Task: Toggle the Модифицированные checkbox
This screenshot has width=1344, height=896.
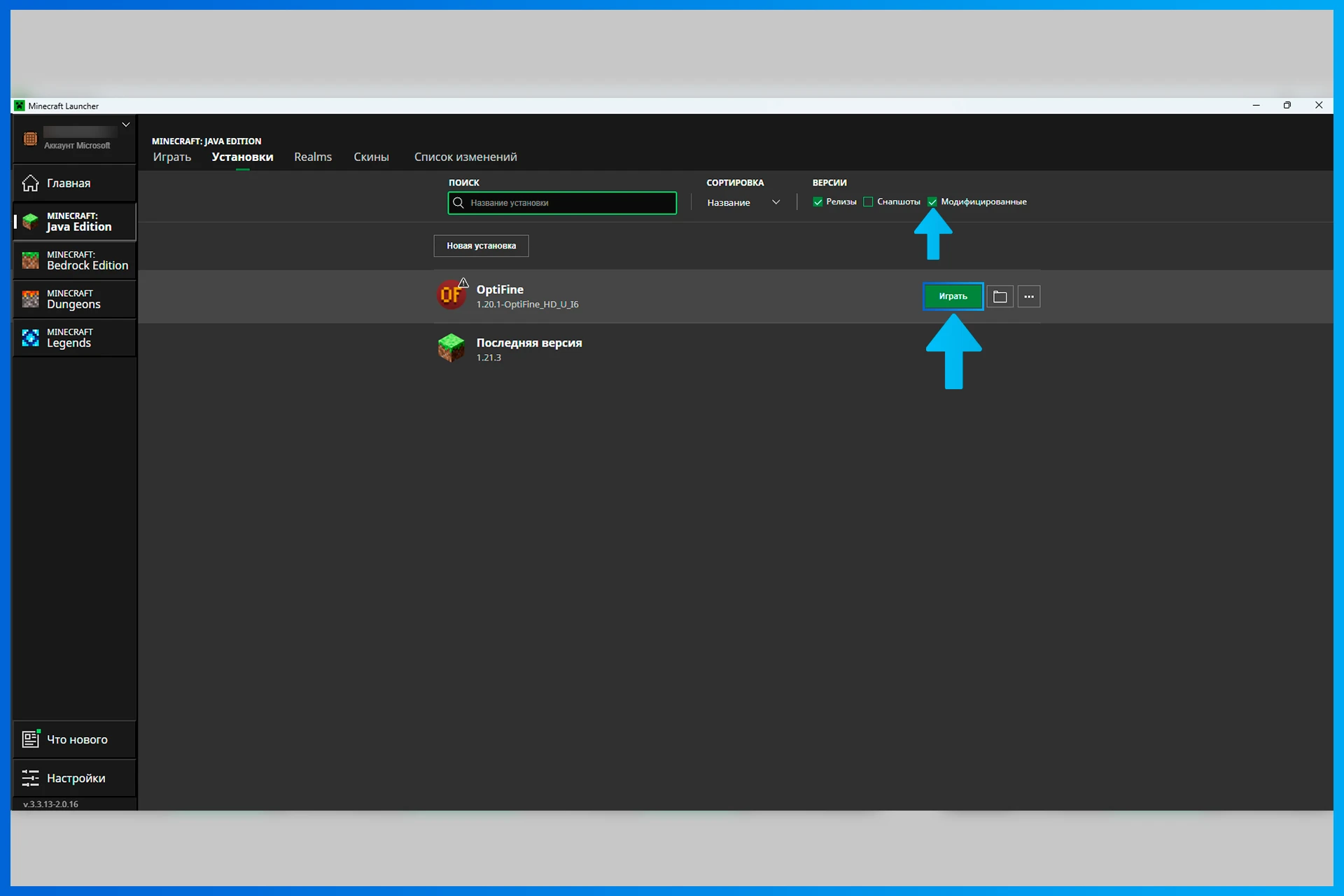Action: pyautogui.click(x=932, y=202)
